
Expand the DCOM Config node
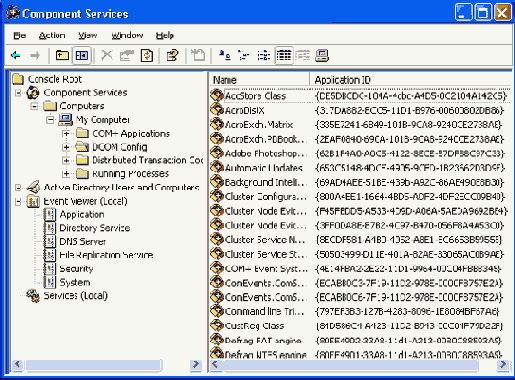[x=66, y=147]
